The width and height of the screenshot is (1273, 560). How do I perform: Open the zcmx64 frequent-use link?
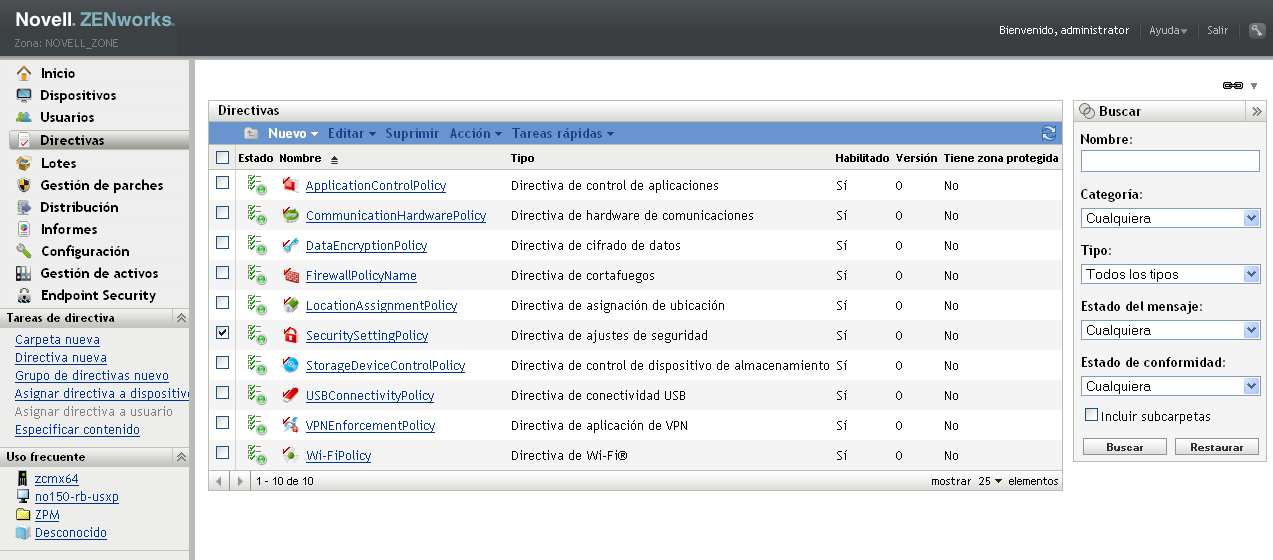[57, 479]
